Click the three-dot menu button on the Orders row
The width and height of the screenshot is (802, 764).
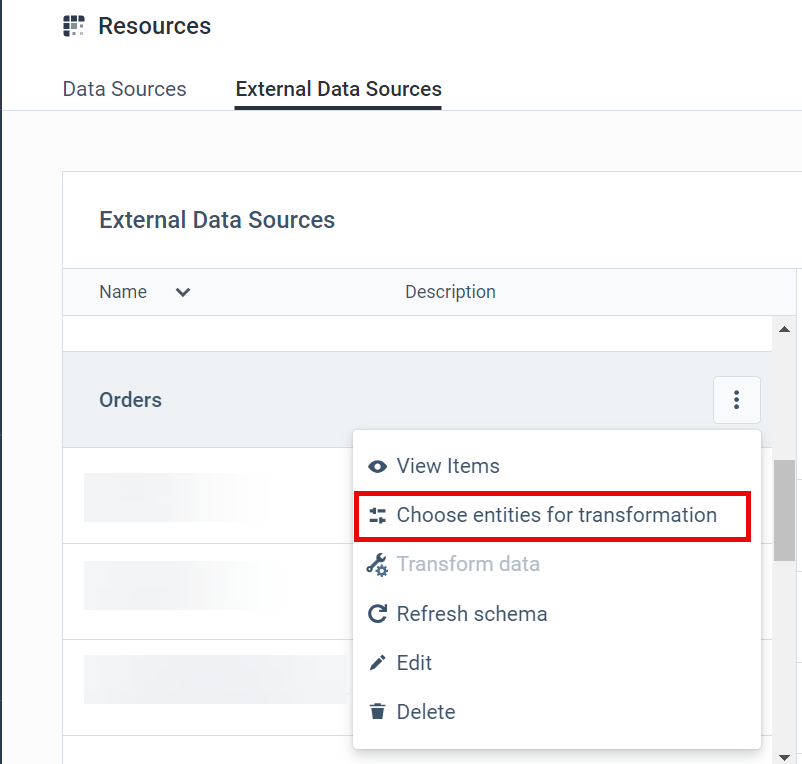pyautogui.click(x=737, y=400)
